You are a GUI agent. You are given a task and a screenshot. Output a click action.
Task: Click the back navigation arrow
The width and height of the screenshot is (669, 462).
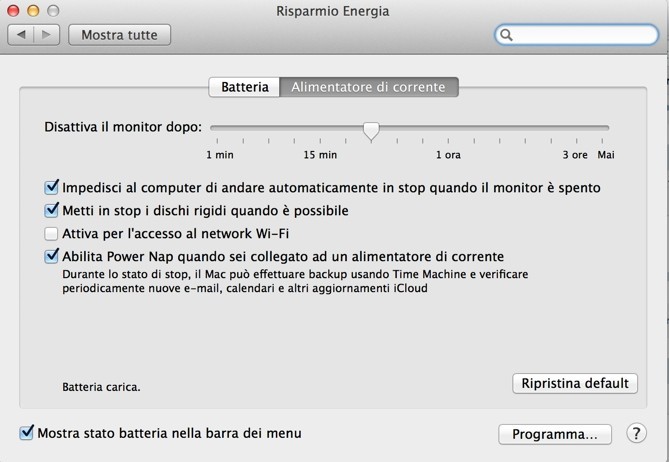coord(21,34)
